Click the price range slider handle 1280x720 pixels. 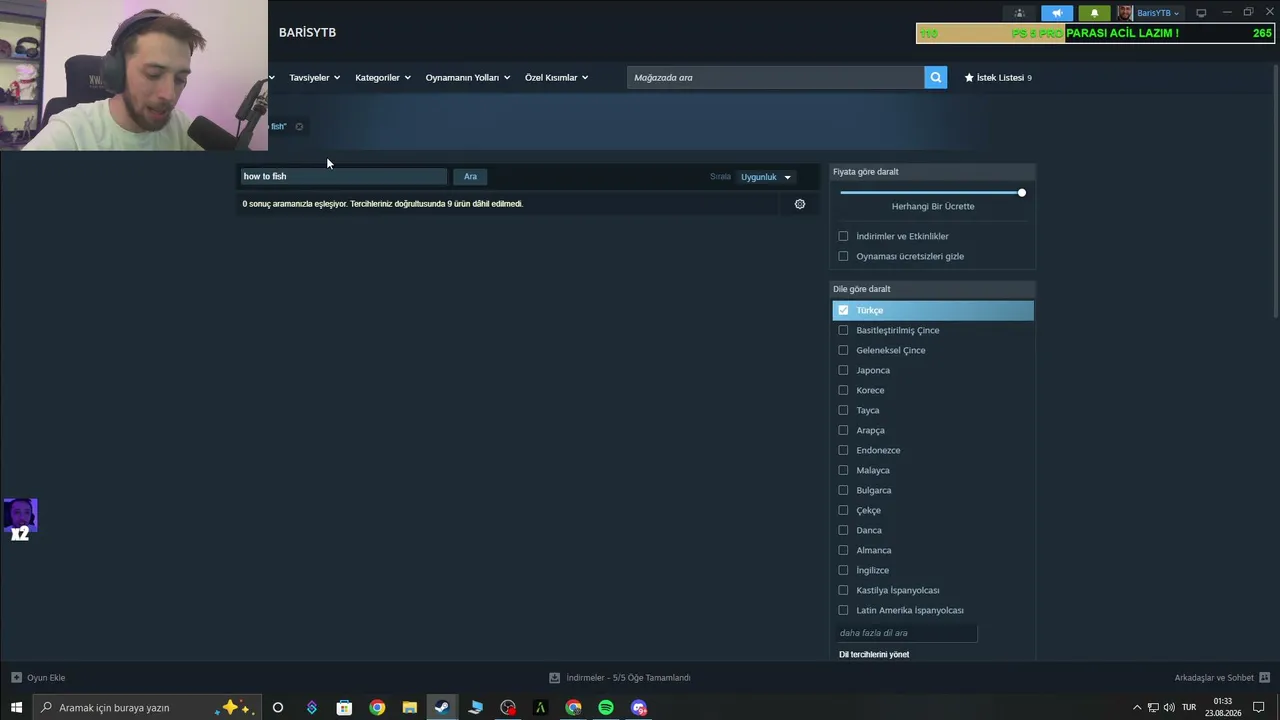coord(1021,192)
